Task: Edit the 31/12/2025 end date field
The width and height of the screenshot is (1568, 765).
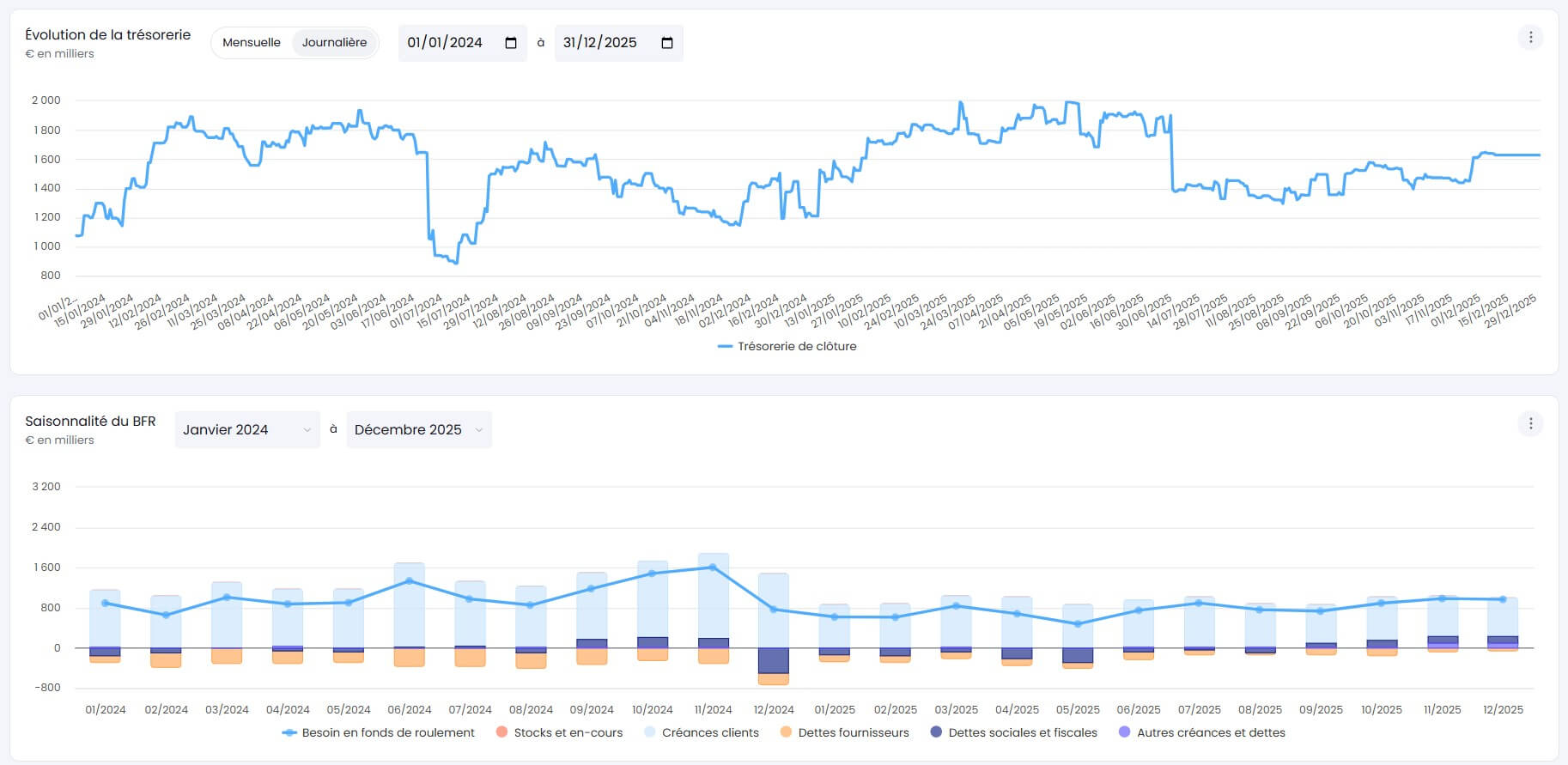Action: (x=618, y=43)
